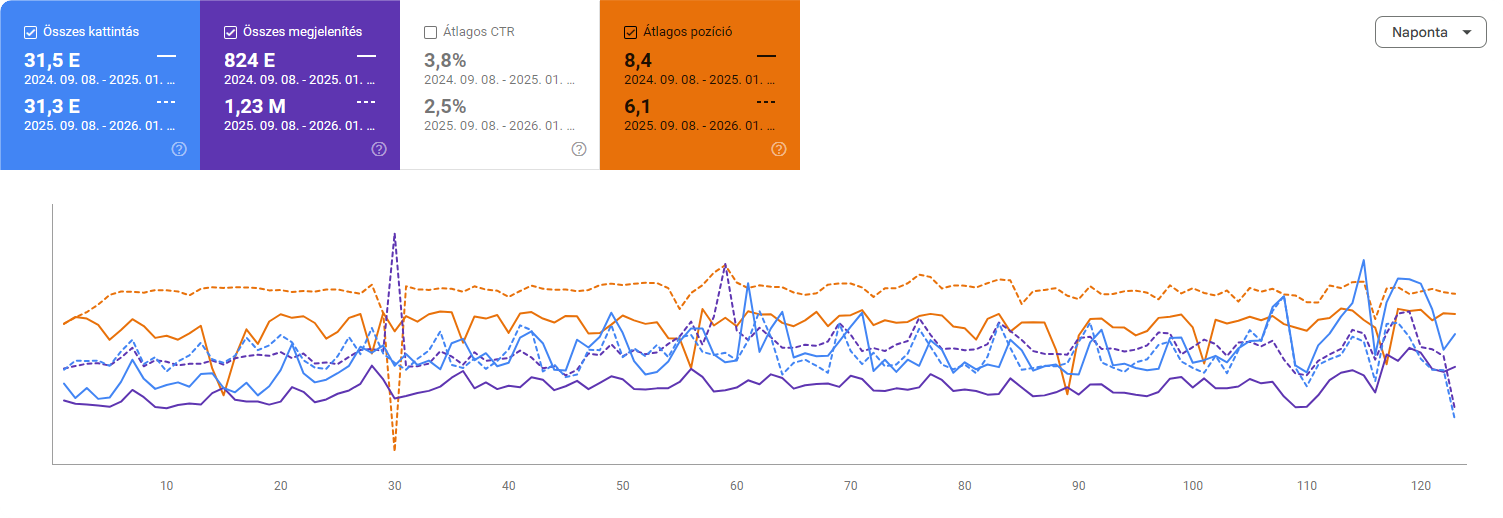
Task: Click x-axis label 120 on chart
Action: coord(1420,486)
